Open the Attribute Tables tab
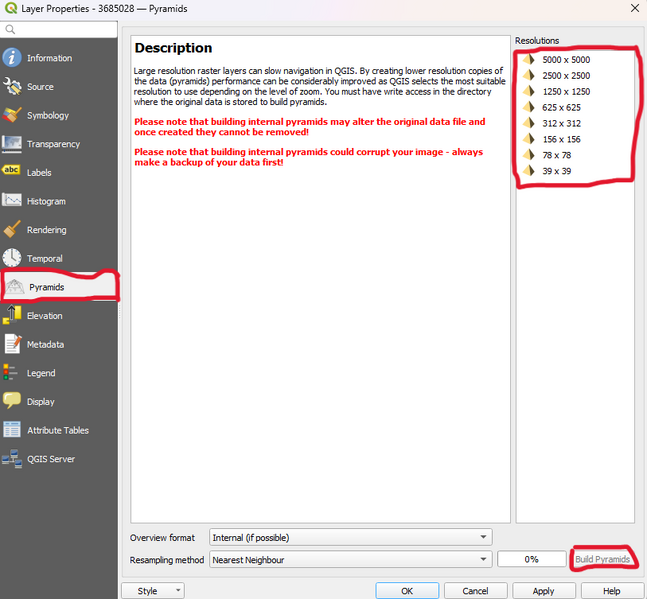Viewport: 647px width, 599px height. coord(59,430)
